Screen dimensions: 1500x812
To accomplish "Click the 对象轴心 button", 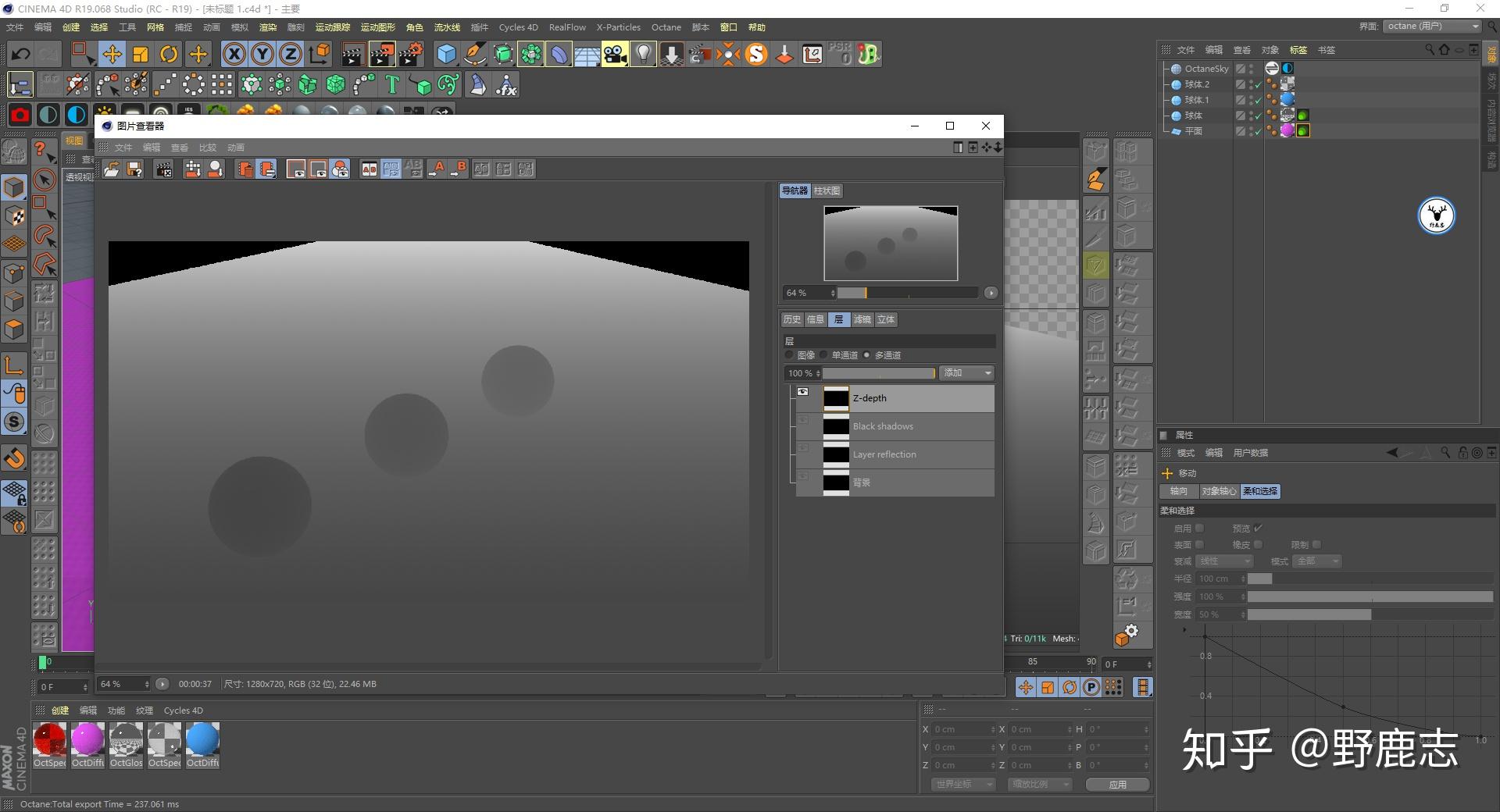I will (x=1218, y=491).
